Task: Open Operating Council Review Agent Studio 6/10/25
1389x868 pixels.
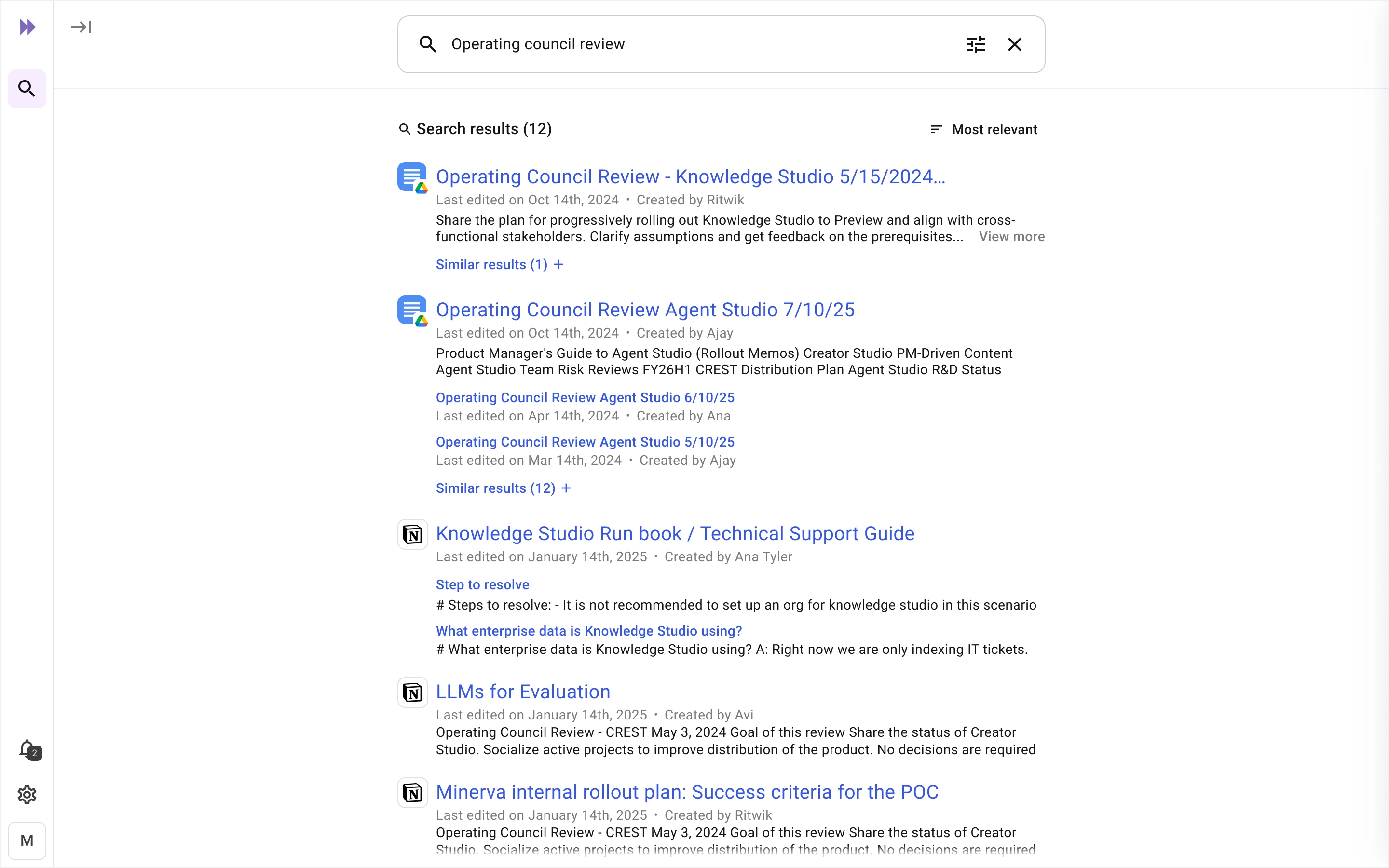Action: click(x=585, y=397)
